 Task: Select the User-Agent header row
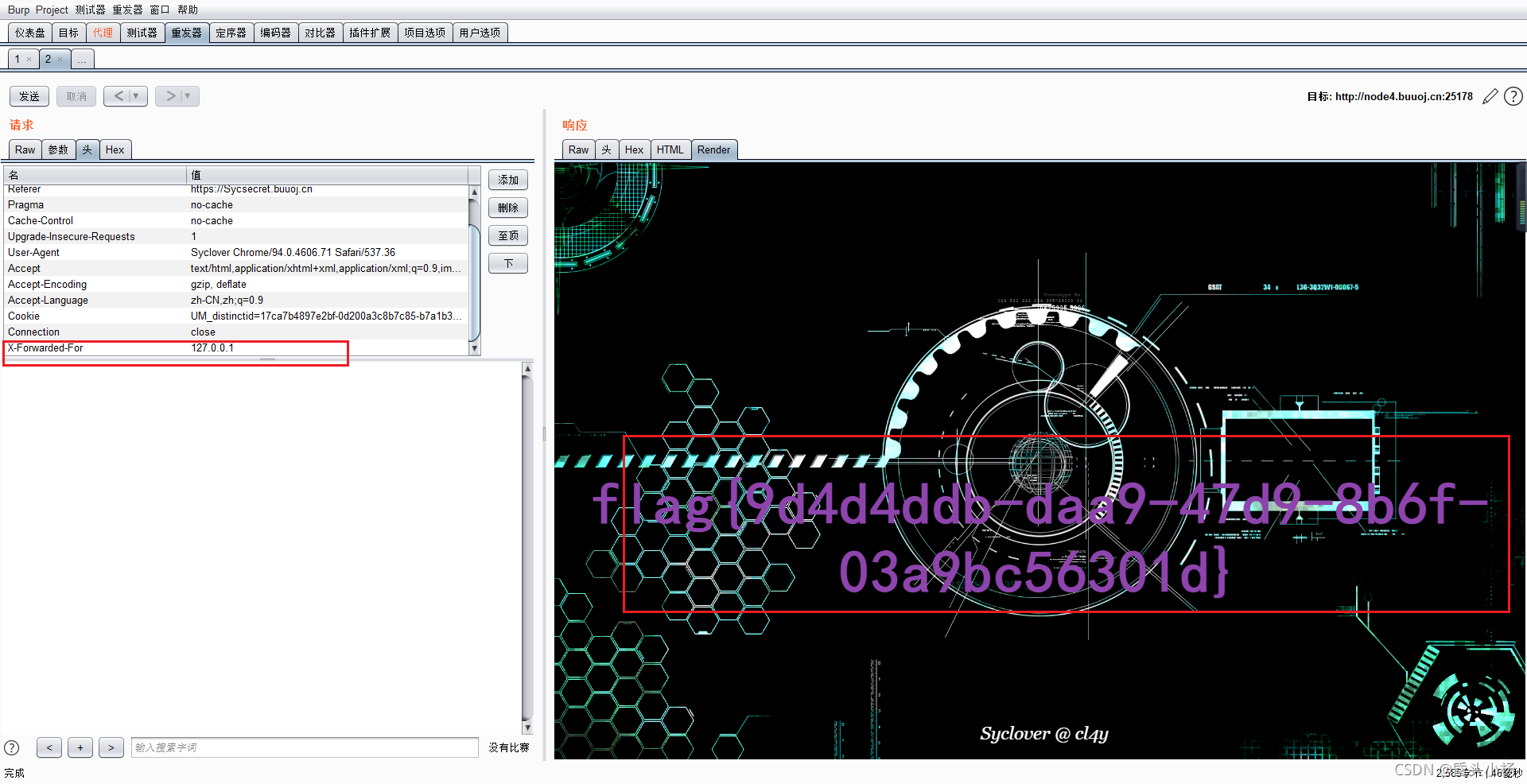pos(236,252)
